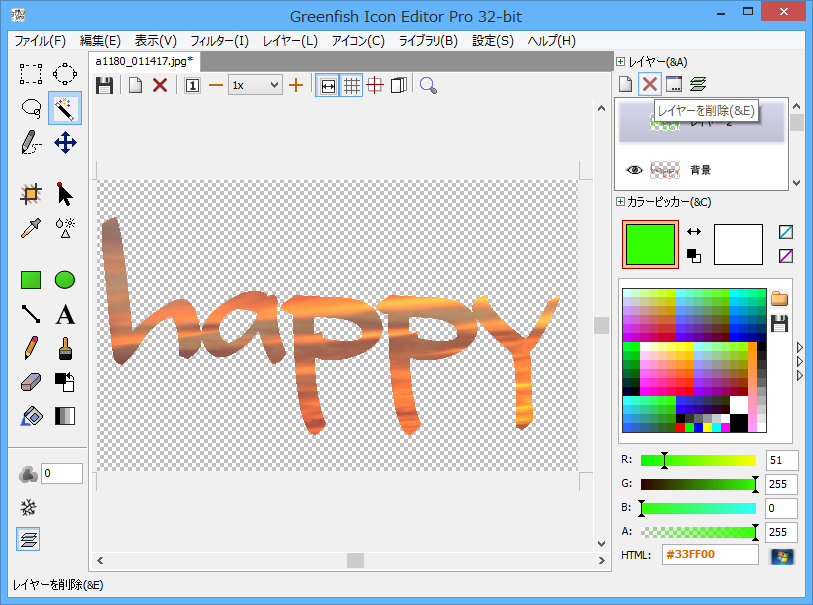Pick the Eyedropper tool
This screenshot has height=605, width=813.
tap(31, 228)
